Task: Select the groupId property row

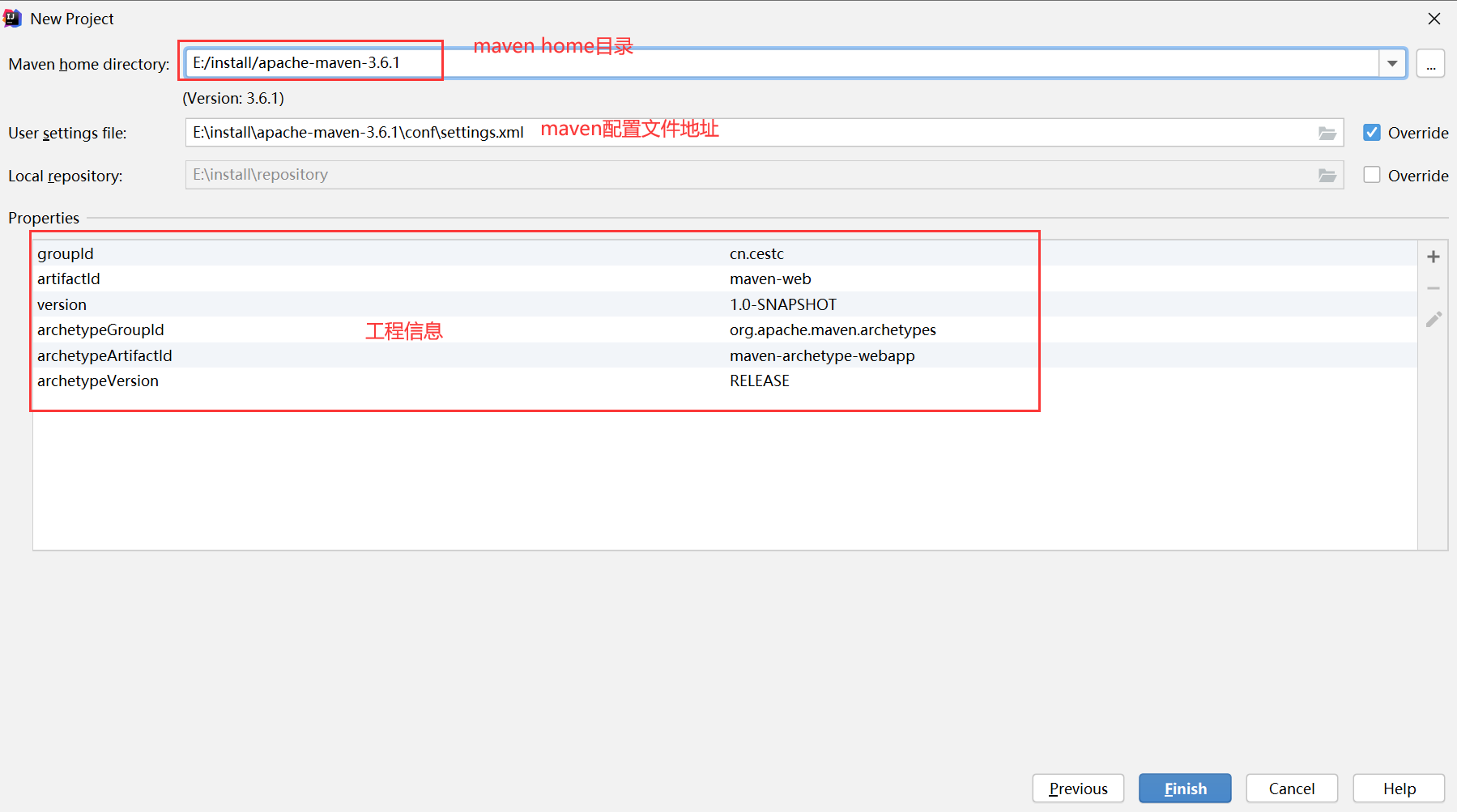Action: point(725,253)
